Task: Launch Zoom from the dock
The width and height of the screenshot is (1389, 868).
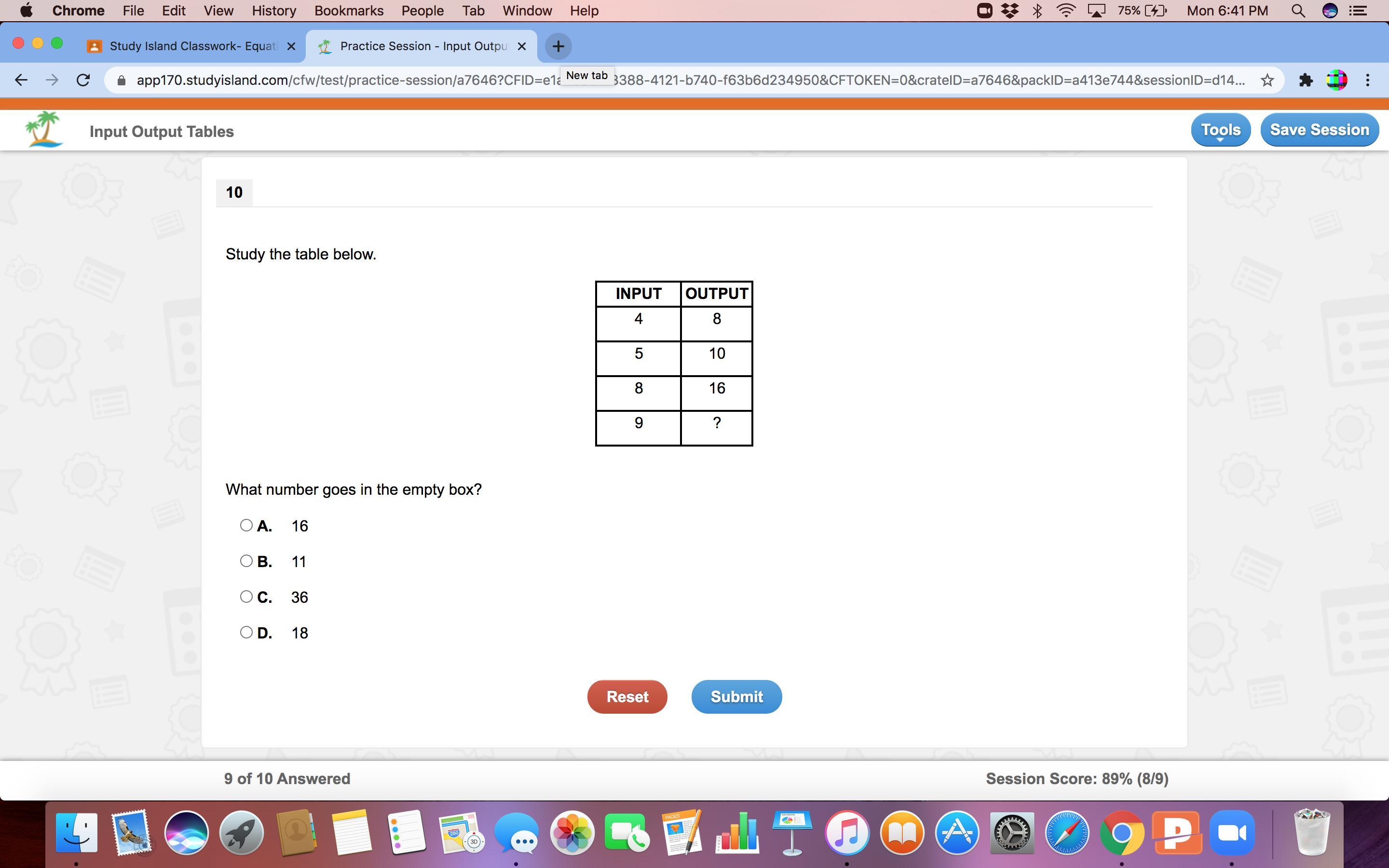Action: [x=1231, y=832]
